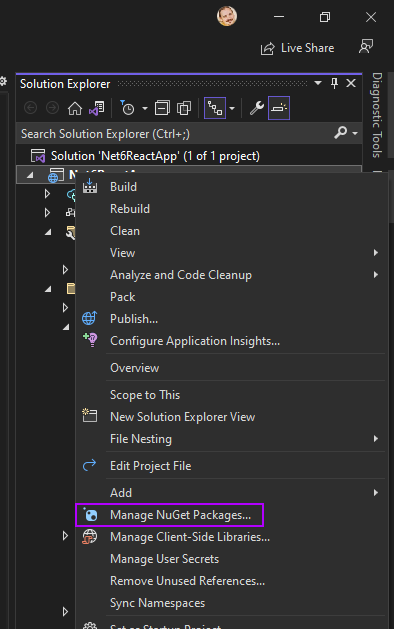Click the Pending Changes Filter clock icon
The height and width of the screenshot is (629, 394).
[x=128, y=108]
